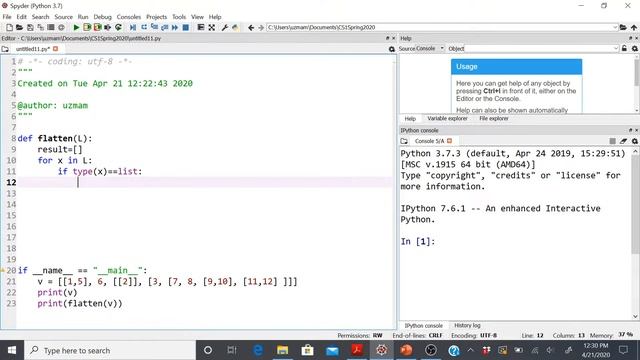Open the Debug menu
The height and width of the screenshot is (360, 640).
point(102,17)
